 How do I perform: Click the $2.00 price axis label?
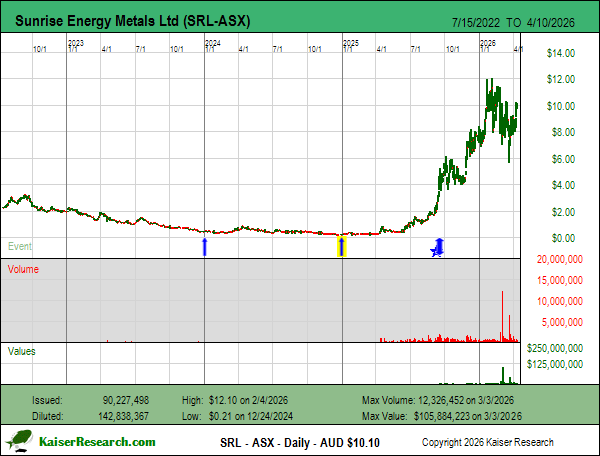(x=563, y=212)
